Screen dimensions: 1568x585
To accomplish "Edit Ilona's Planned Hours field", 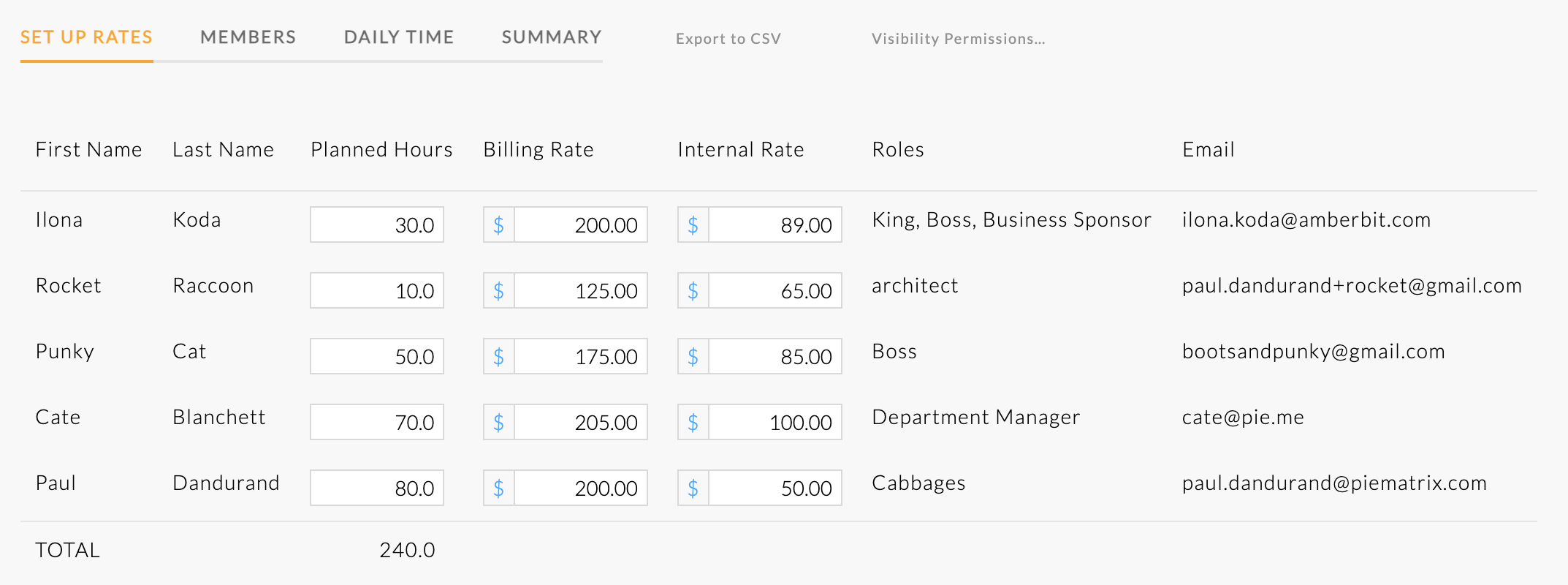I will pyautogui.click(x=377, y=224).
